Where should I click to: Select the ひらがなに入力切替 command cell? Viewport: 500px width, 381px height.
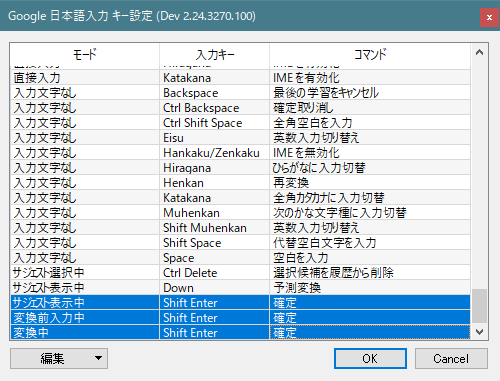[370, 168]
